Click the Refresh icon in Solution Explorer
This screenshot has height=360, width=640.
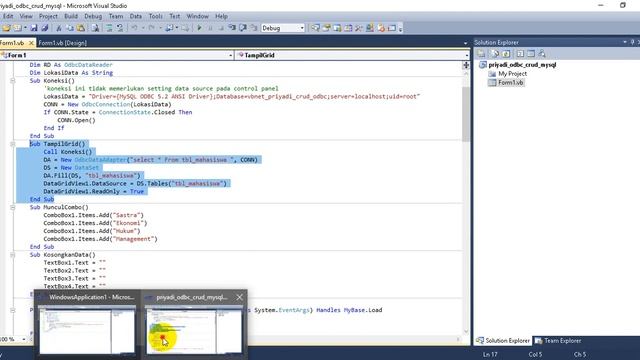[506, 53]
